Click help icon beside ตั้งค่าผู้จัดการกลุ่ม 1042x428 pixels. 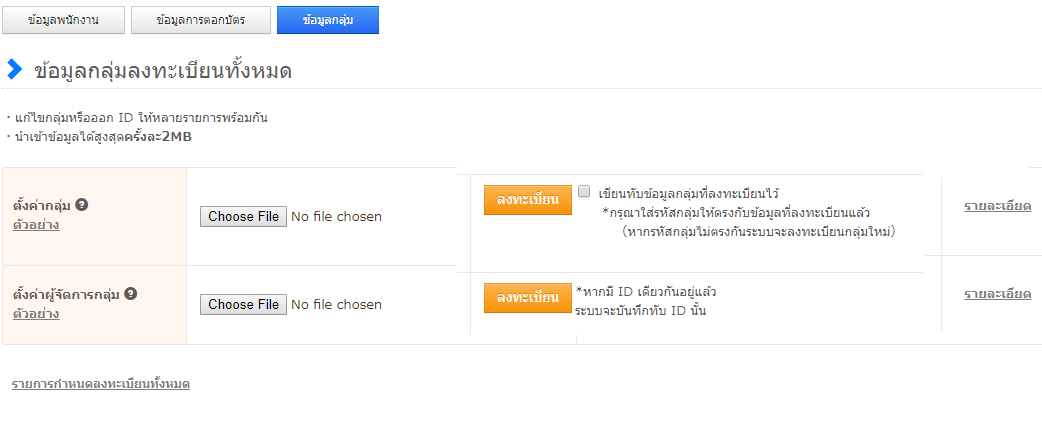point(131,294)
